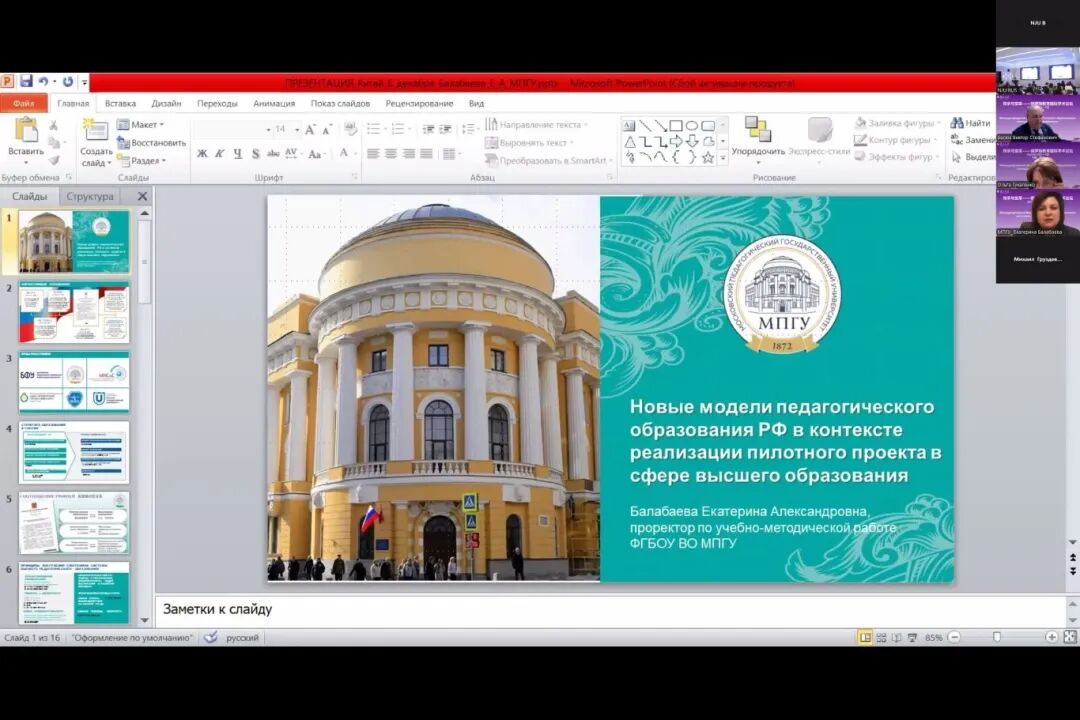Adjust the zoom slider handle
Image resolution: width=1080 pixels, height=720 pixels.
(997, 637)
